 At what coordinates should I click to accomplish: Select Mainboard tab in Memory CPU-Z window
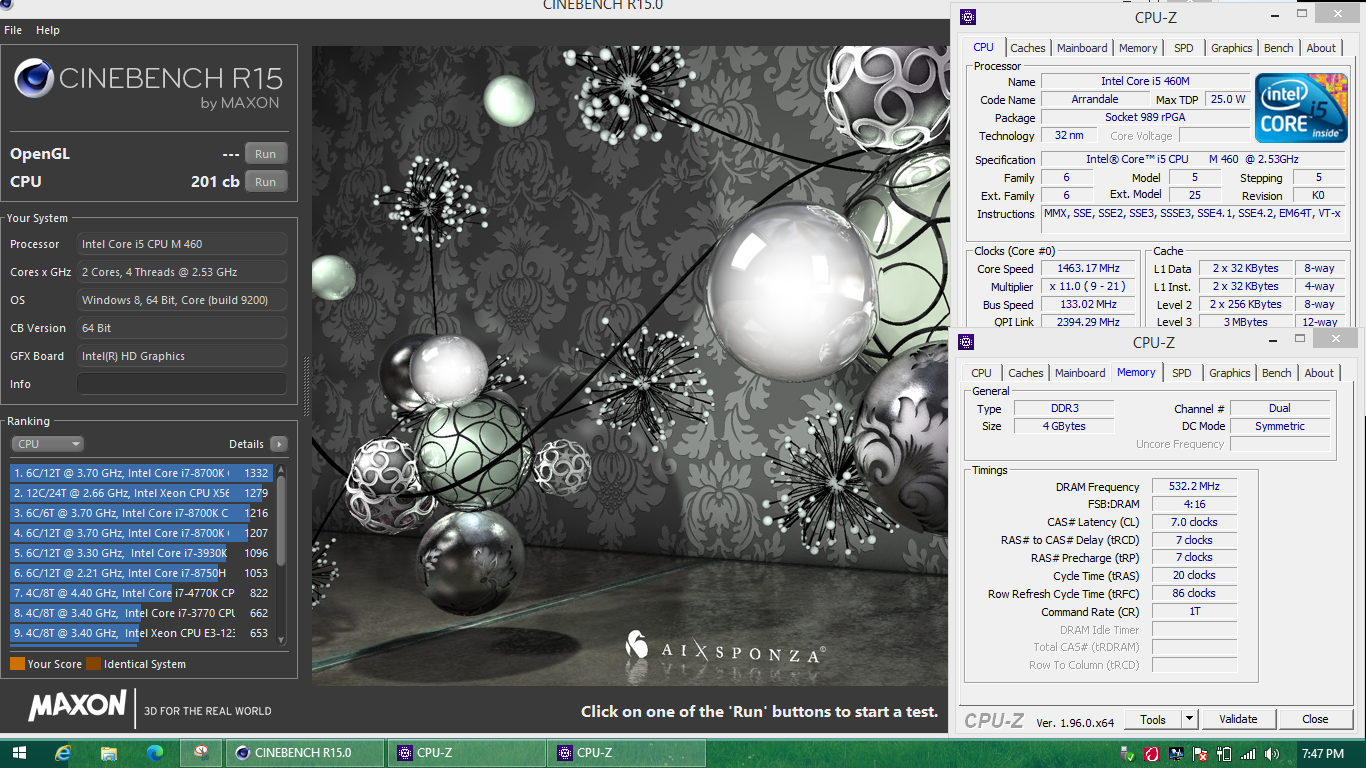pyautogui.click(x=1080, y=373)
